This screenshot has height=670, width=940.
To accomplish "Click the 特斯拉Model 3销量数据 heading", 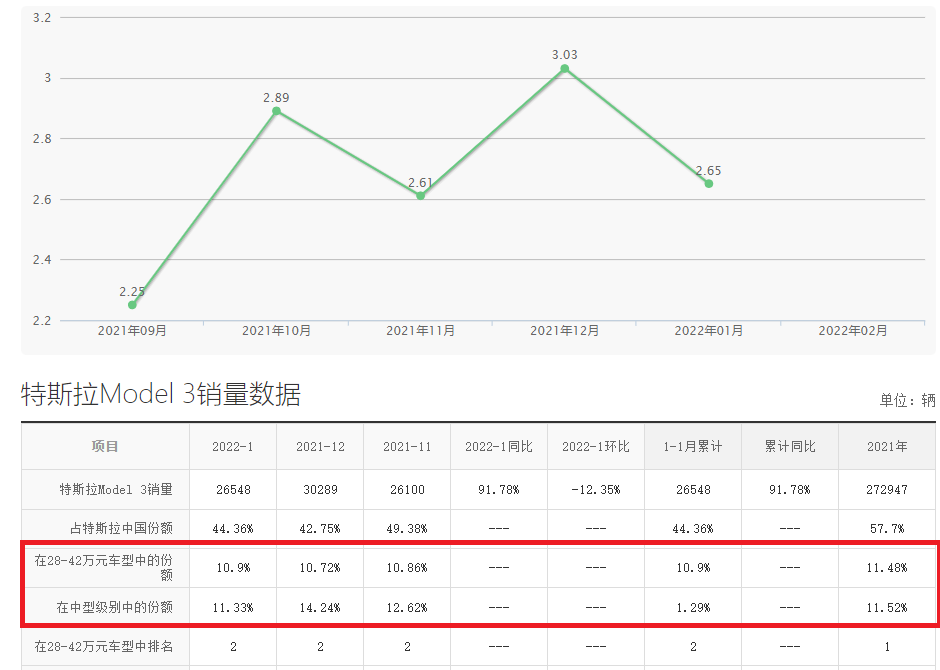I will point(161,394).
